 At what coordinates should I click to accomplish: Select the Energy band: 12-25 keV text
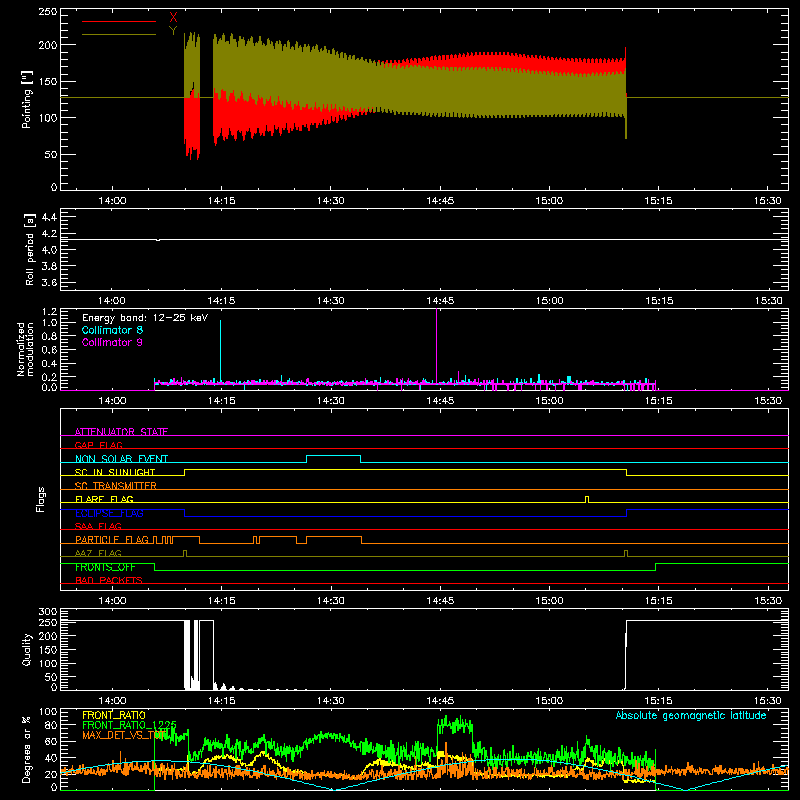(145, 318)
